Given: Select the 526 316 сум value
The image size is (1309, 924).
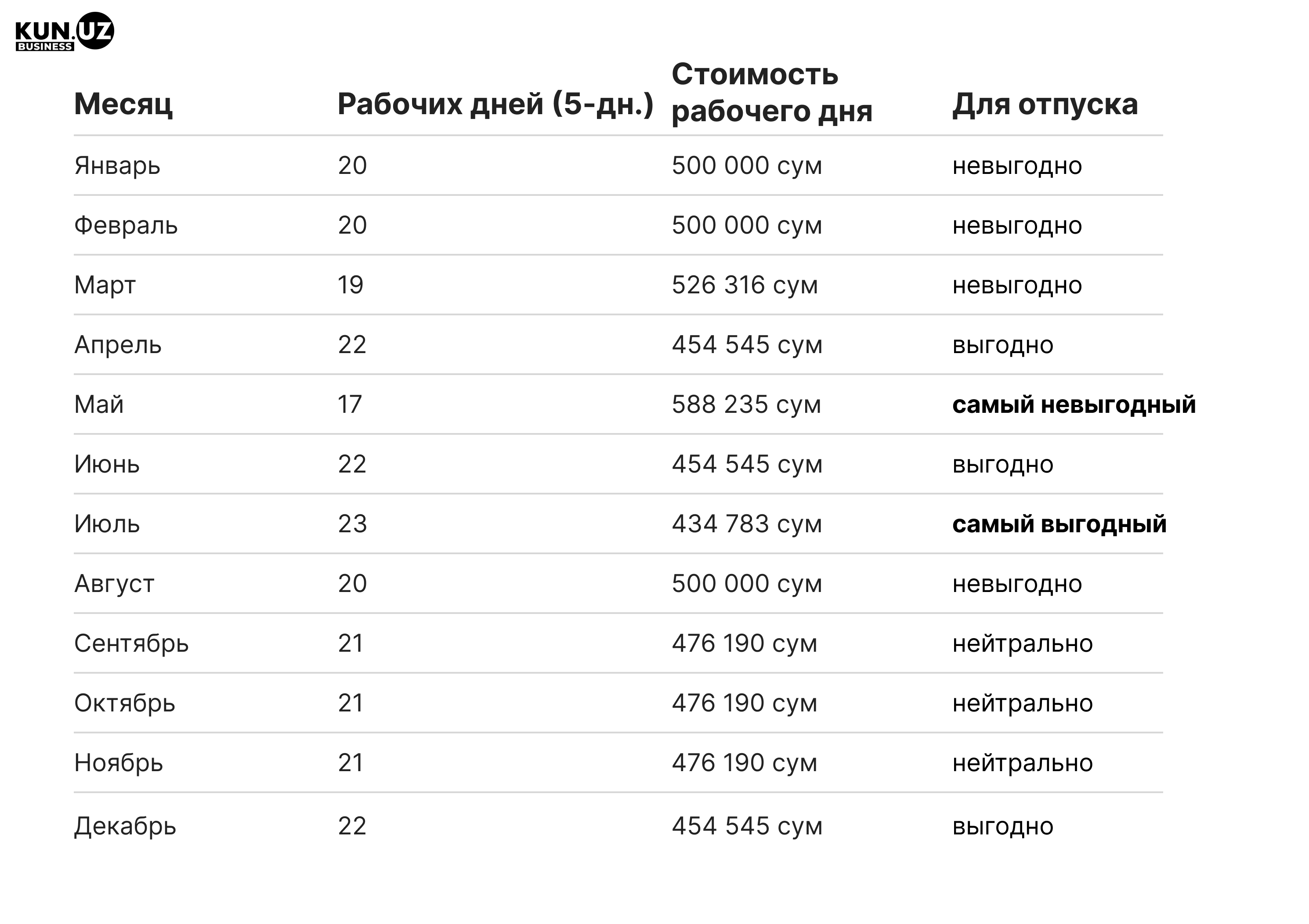Looking at the screenshot, I should tap(745, 285).
